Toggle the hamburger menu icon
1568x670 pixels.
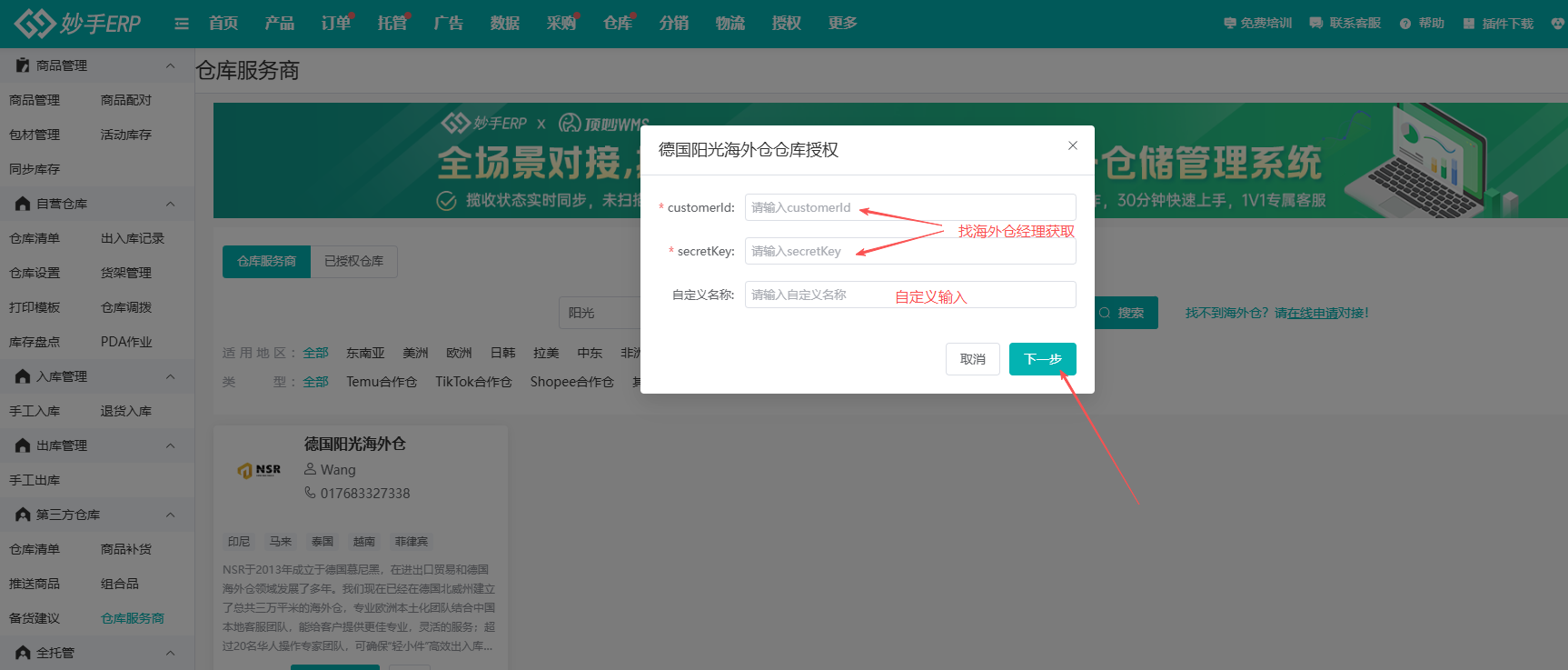click(x=182, y=24)
